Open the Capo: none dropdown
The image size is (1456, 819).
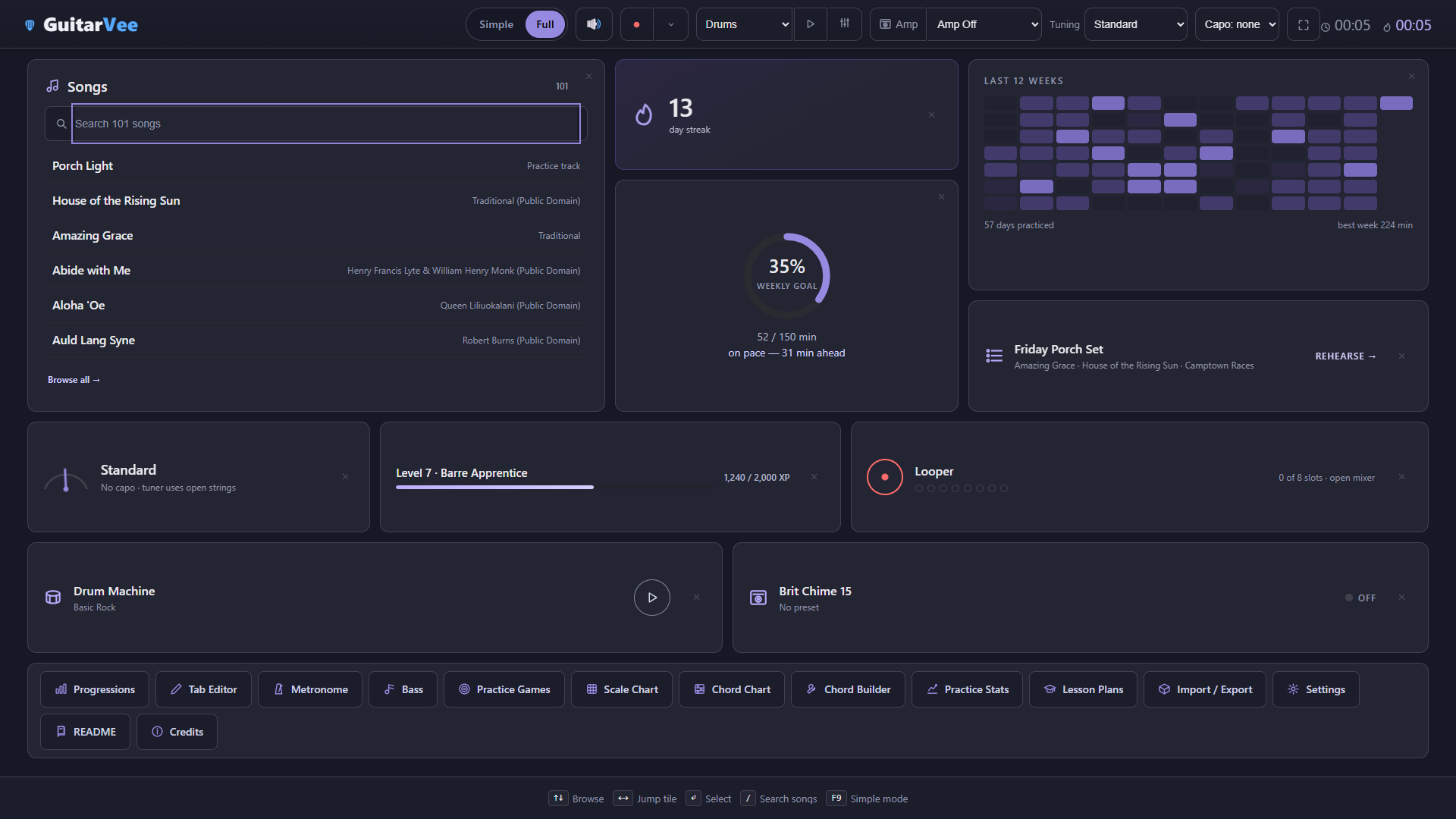pyautogui.click(x=1237, y=24)
